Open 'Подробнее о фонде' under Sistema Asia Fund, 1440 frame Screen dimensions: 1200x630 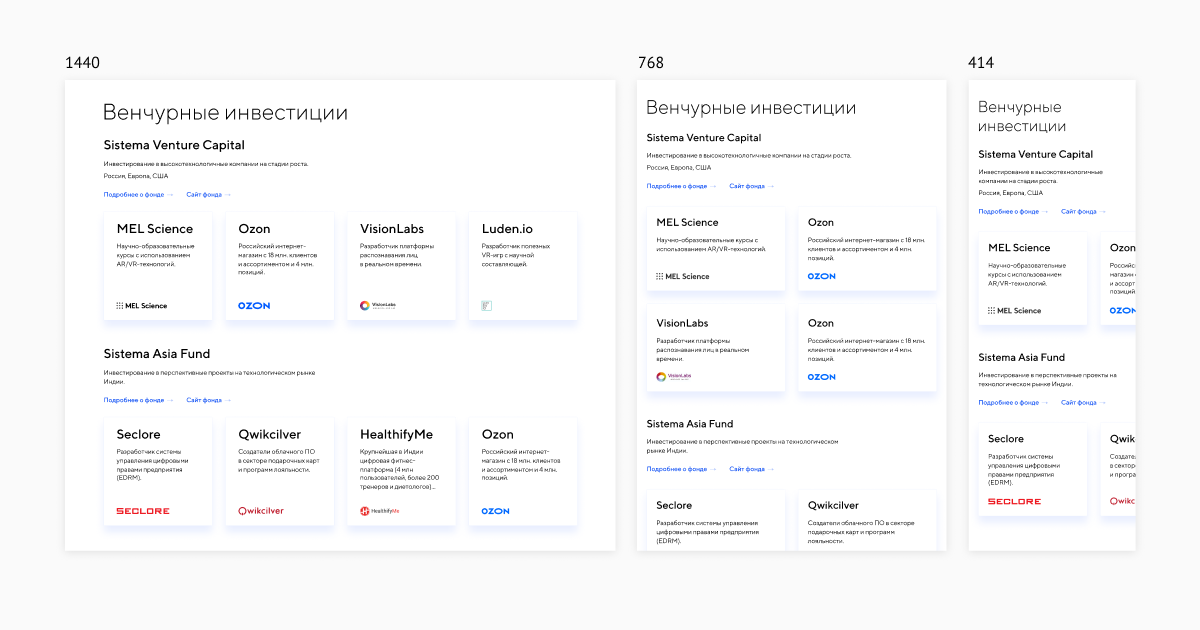(x=138, y=400)
